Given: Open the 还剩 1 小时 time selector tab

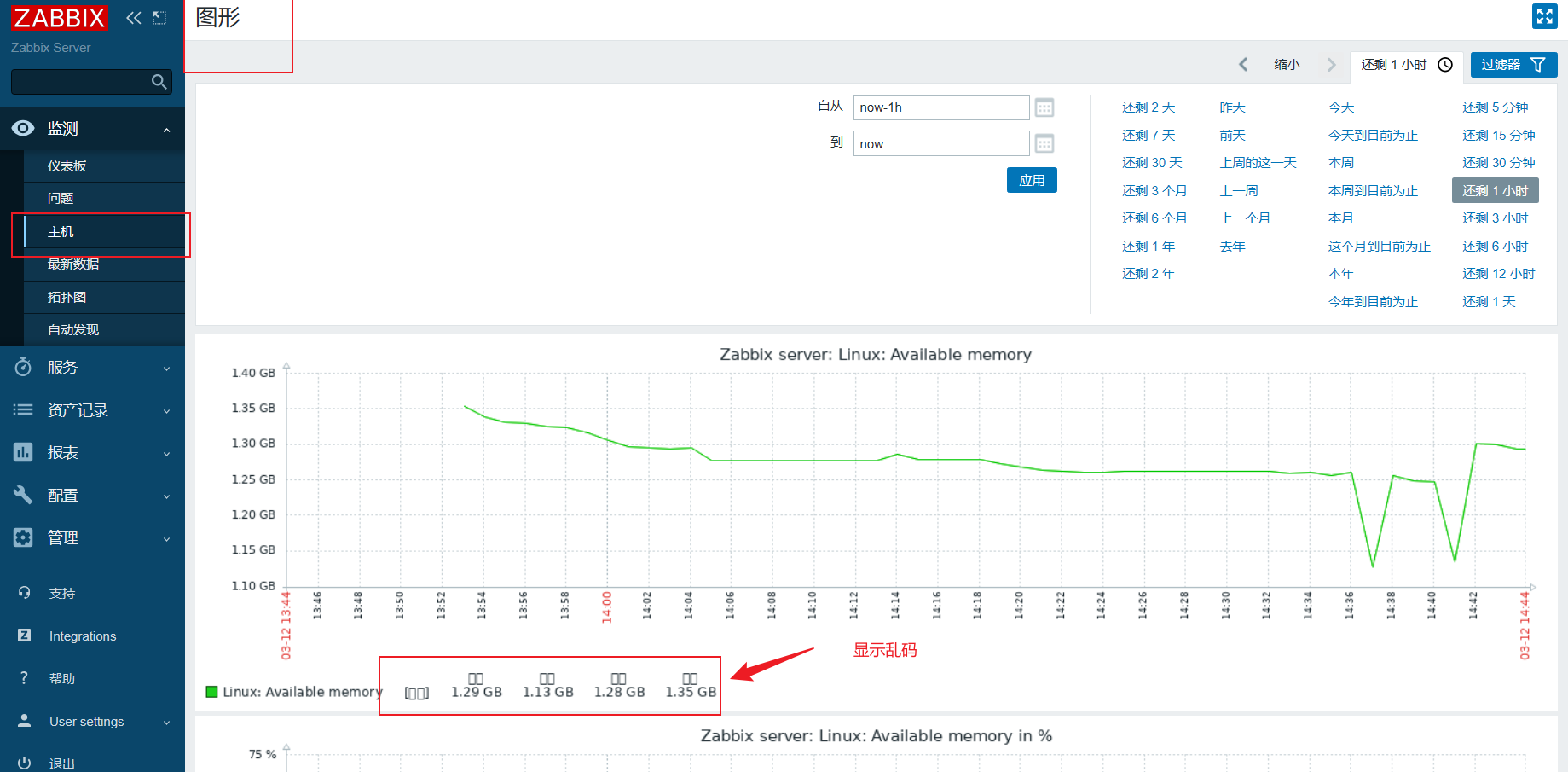Looking at the screenshot, I should [1407, 65].
